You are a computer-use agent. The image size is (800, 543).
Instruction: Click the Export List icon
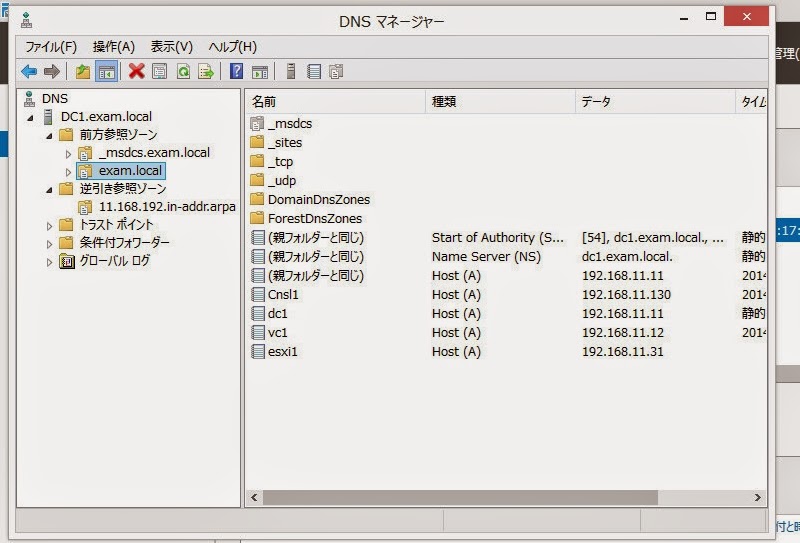tap(206, 71)
